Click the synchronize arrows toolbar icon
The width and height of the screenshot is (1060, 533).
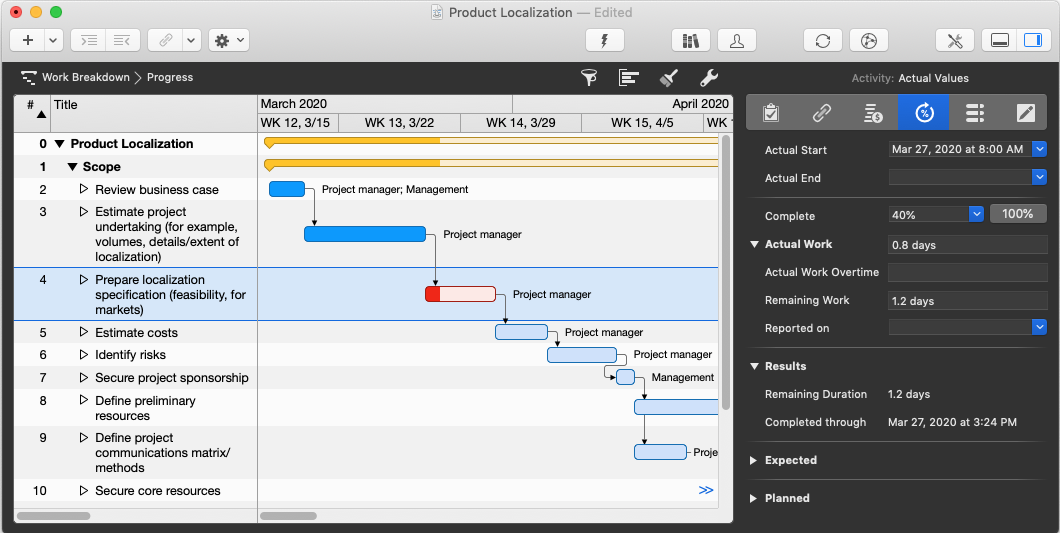pos(822,40)
